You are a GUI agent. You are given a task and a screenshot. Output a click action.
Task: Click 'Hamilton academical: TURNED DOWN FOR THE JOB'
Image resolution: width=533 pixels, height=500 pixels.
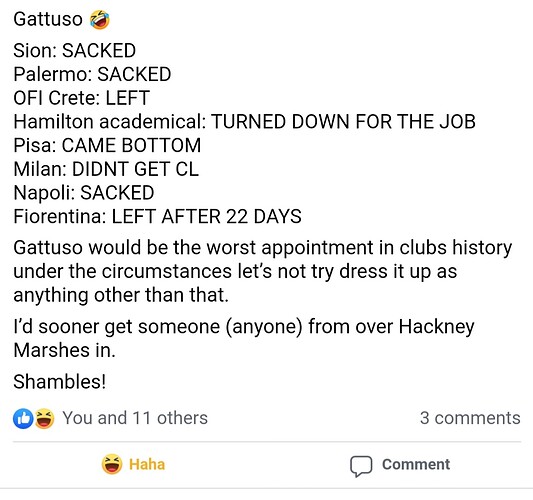click(244, 121)
